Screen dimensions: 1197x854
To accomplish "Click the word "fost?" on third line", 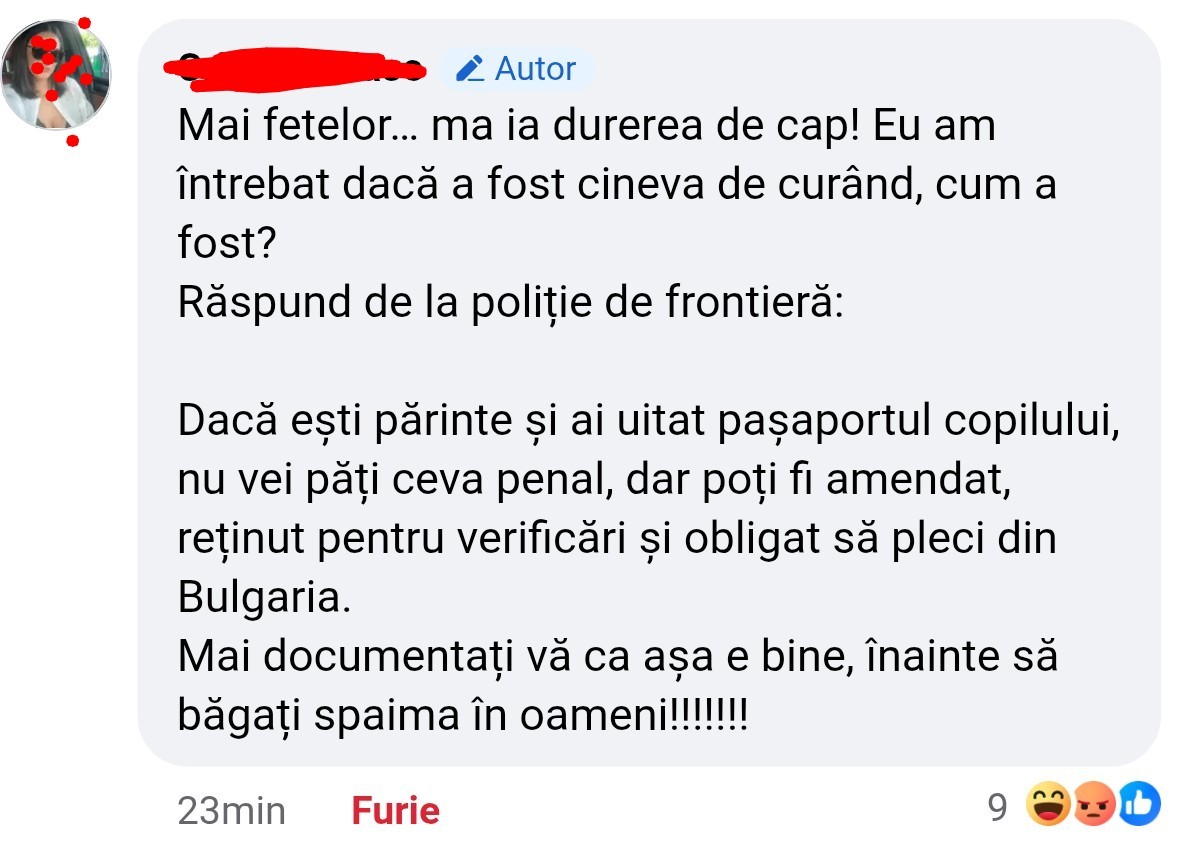I will pos(227,244).
